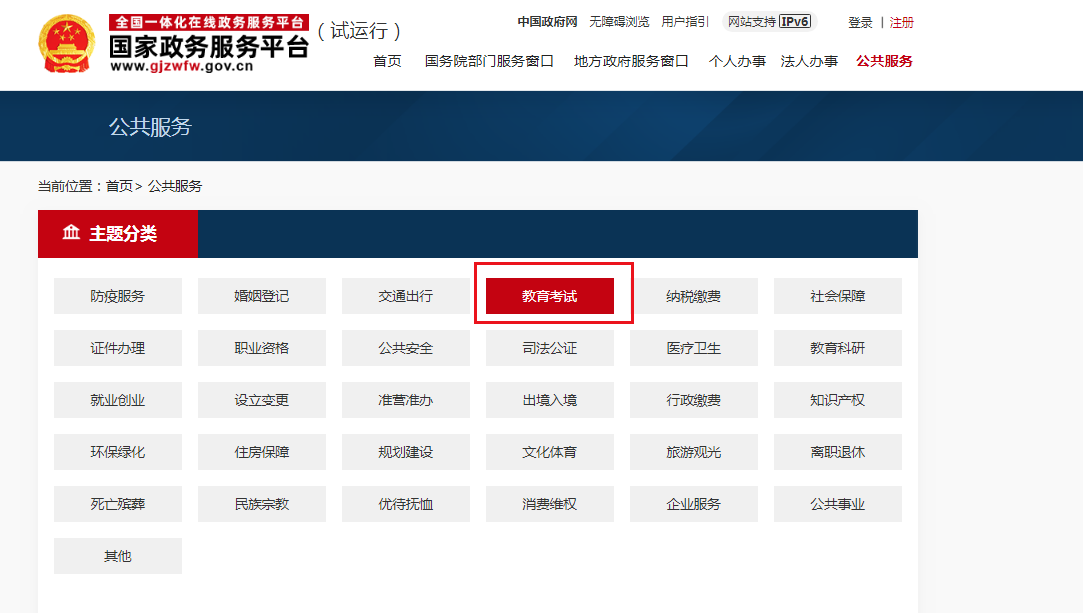Open the 用户指引 user guide link
This screenshot has width=1083, height=613.
click(685, 22)
